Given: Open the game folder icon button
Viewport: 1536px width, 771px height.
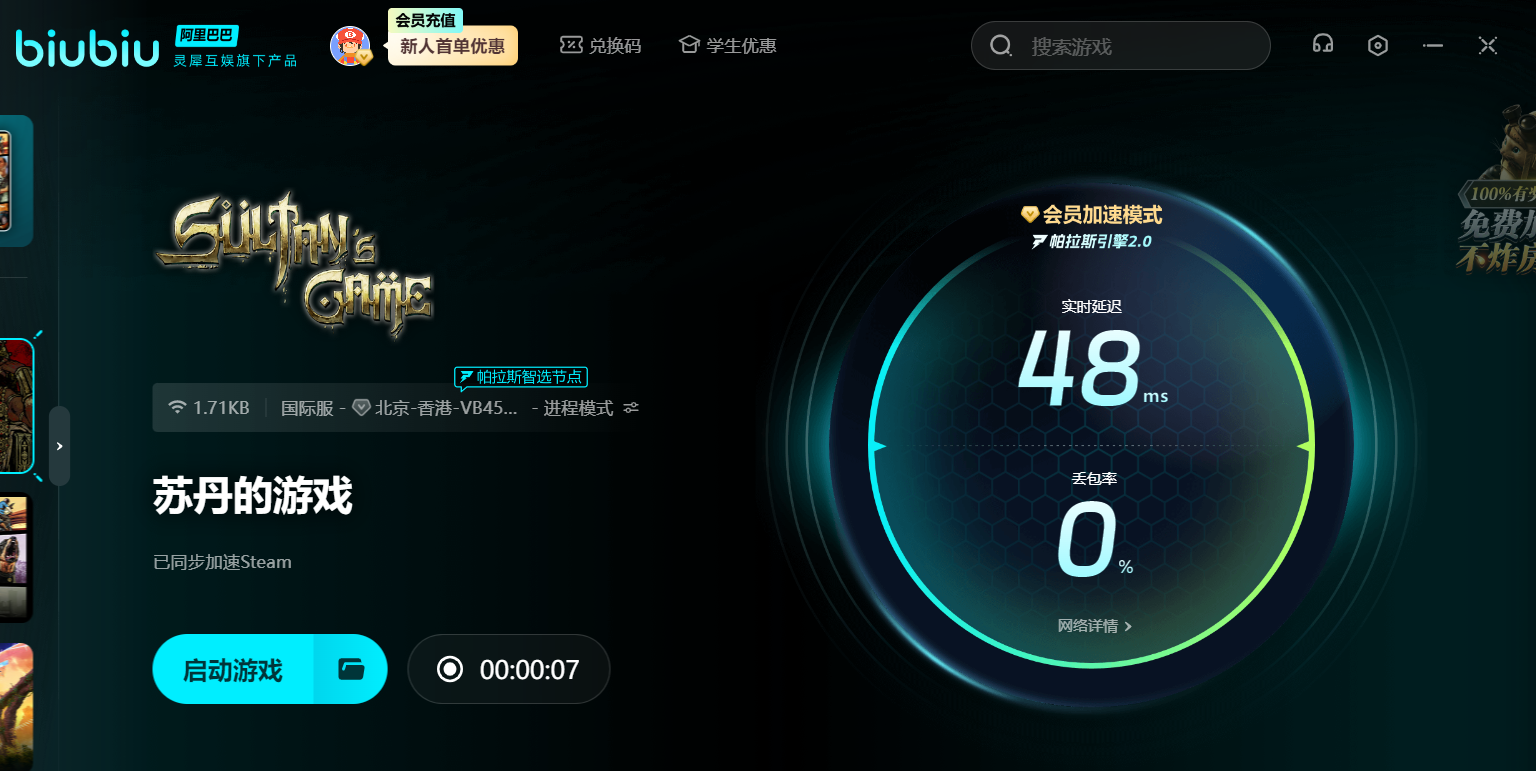Looking at the screenshot, I should coord(350,669).
